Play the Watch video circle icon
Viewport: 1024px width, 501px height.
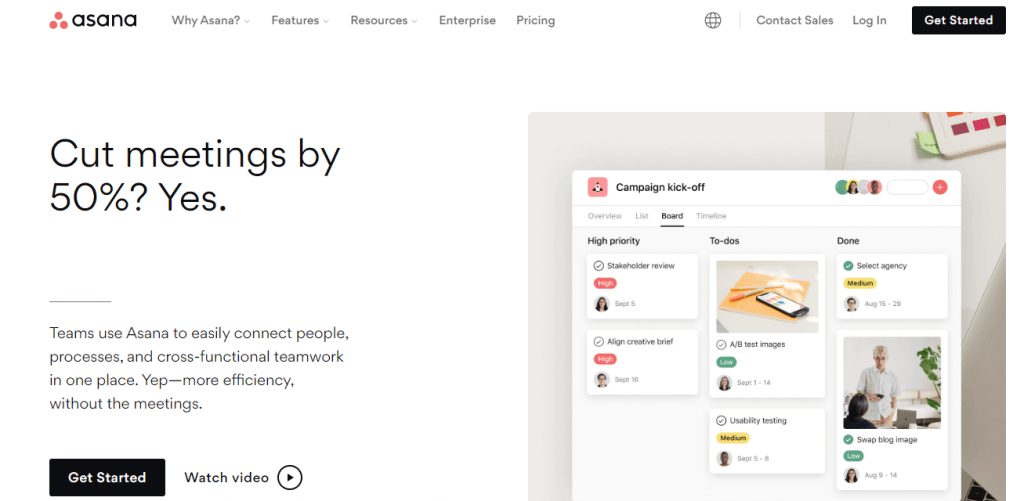(x=290, y=477)
